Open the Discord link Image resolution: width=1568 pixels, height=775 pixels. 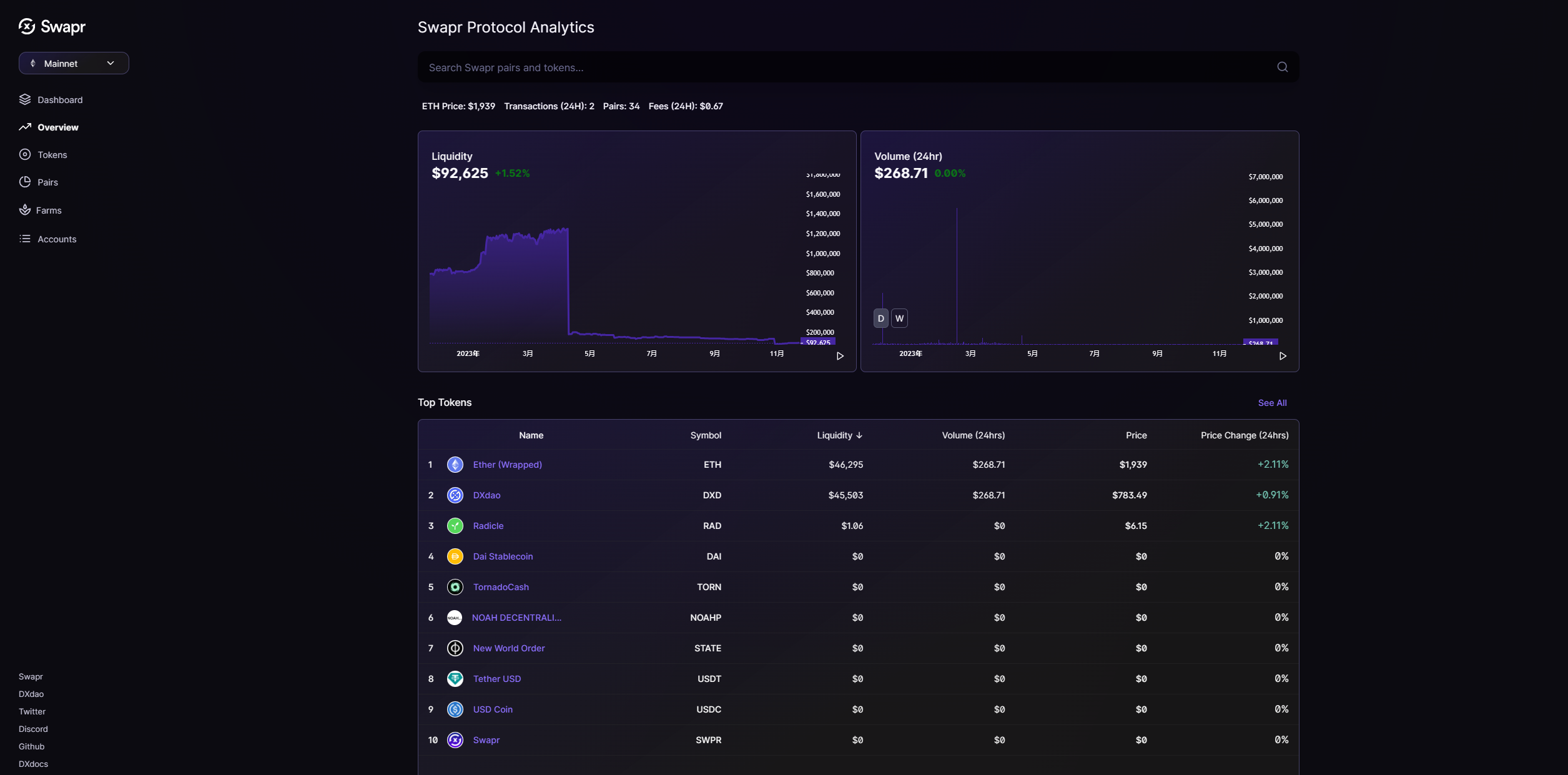click(x=33, y=729)
